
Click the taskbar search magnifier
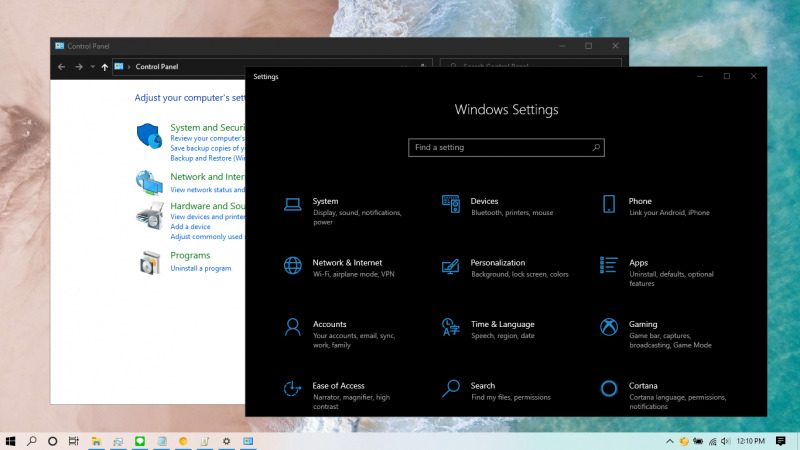(32, 441)
